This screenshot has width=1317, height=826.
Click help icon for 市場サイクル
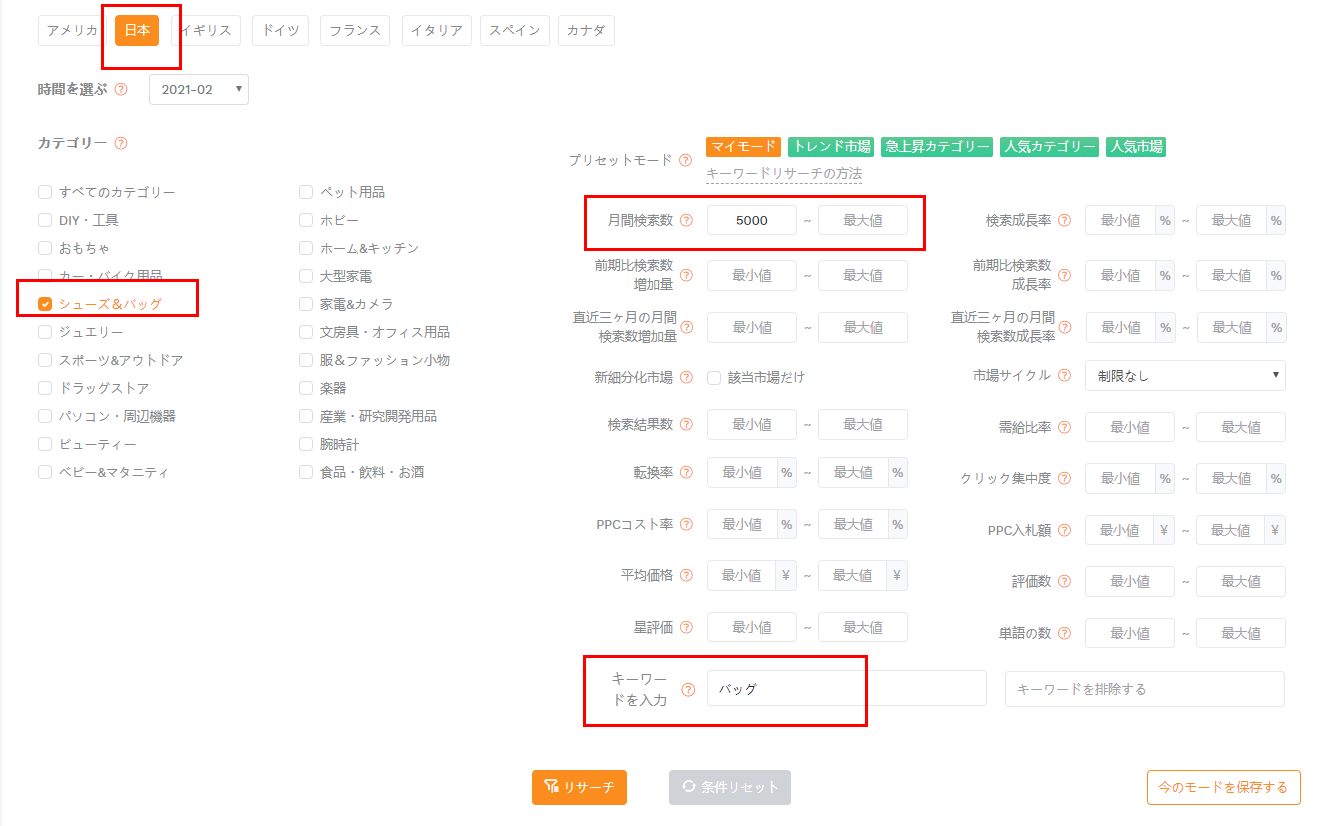[x=1064, y=375]
